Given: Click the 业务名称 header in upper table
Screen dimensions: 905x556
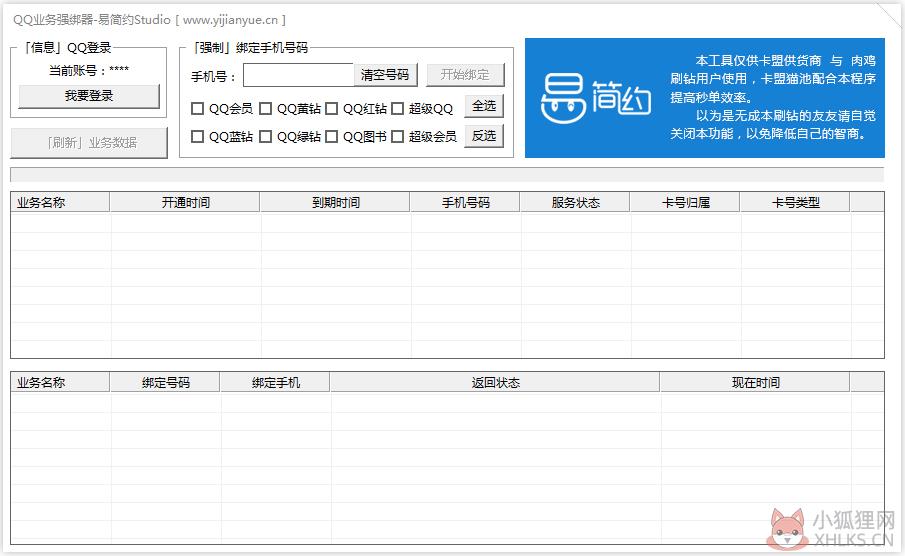Looking at the screenshot, I should (60, 203).
